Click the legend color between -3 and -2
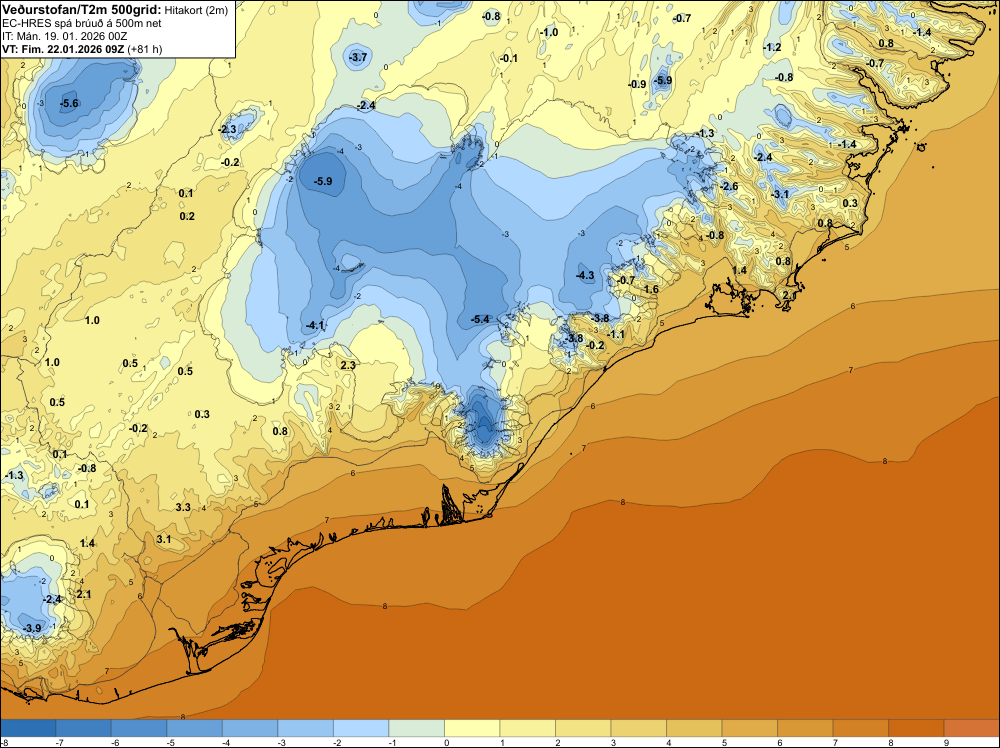The width and height of the screenshot is (1000, 748). pos(305,728)
